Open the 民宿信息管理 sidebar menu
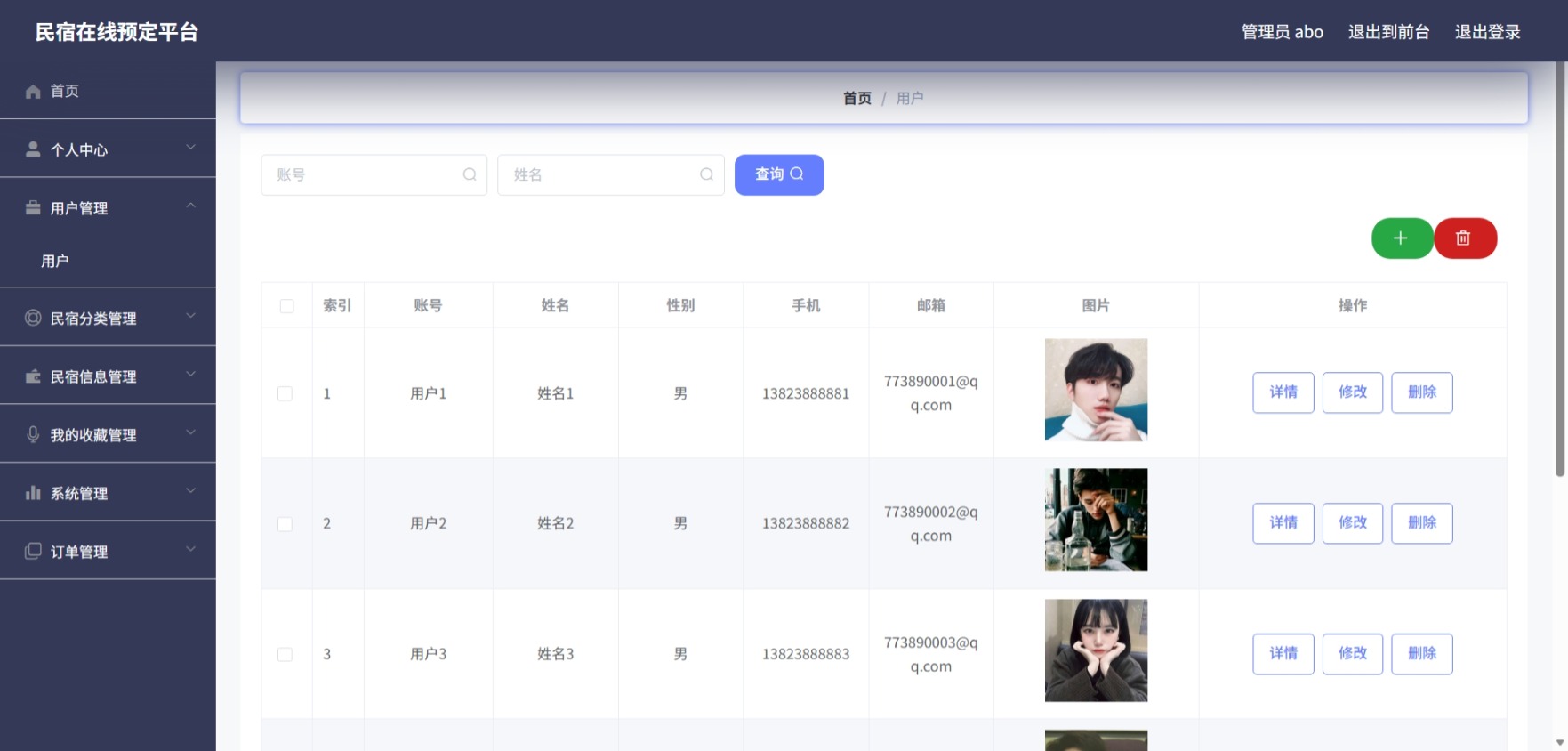The height and width of the screenshot is (751, 1568). coord(108,376)
